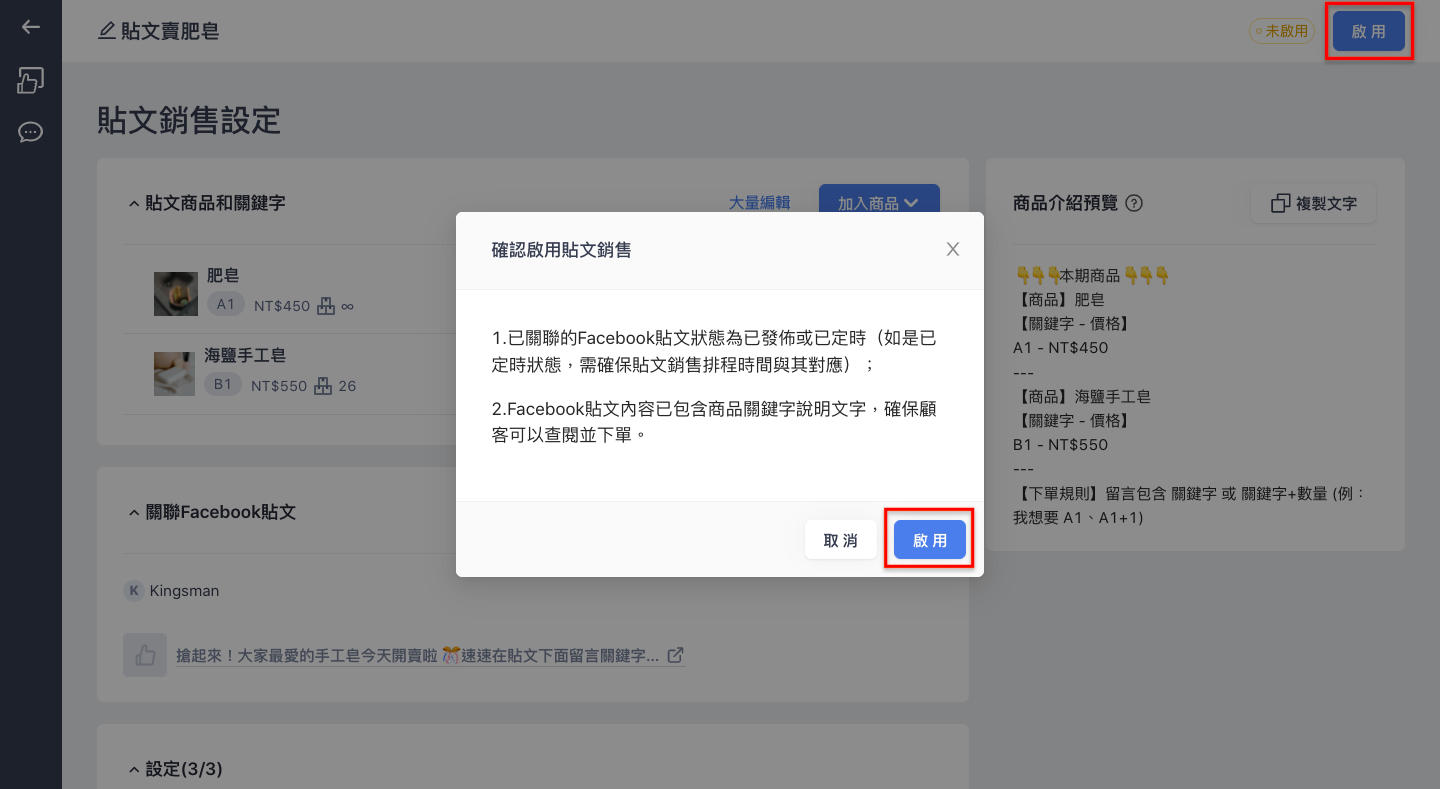
Task: Click the Kingsman page avatar K
Action: pos(134,591)
